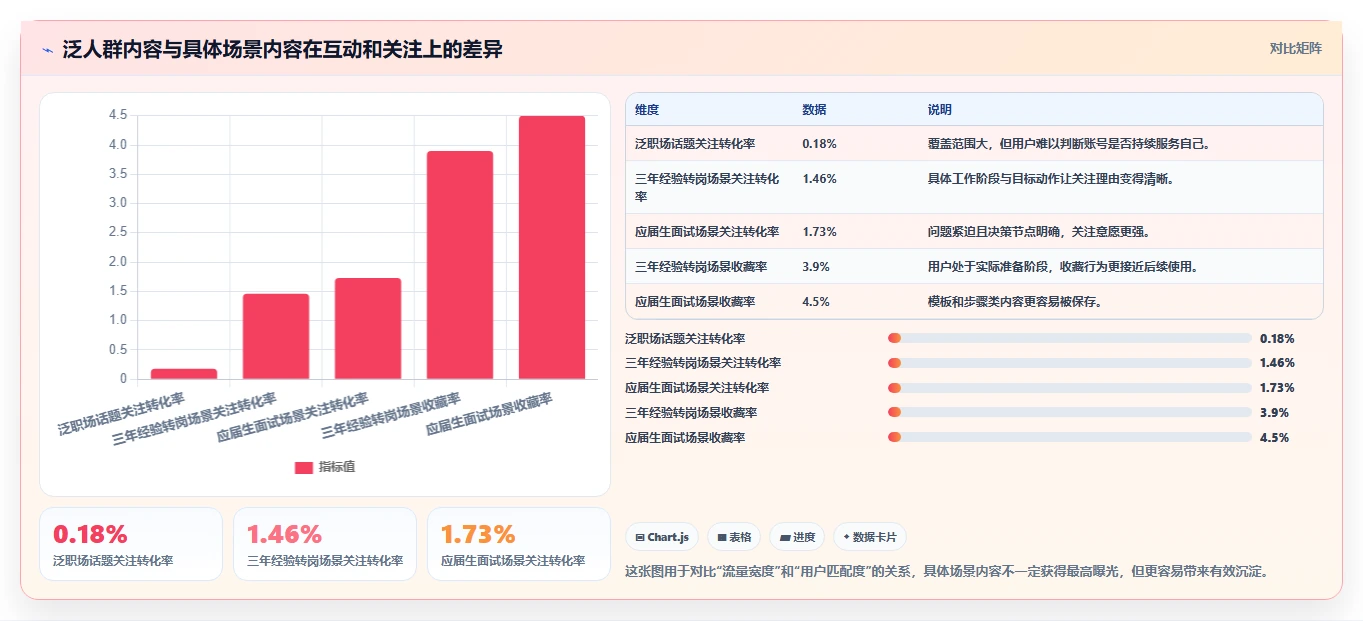Click the 3.9% value in the table
Viewport: 1363px width, 621px height.
pyautogui.click(x=815, y=267)
